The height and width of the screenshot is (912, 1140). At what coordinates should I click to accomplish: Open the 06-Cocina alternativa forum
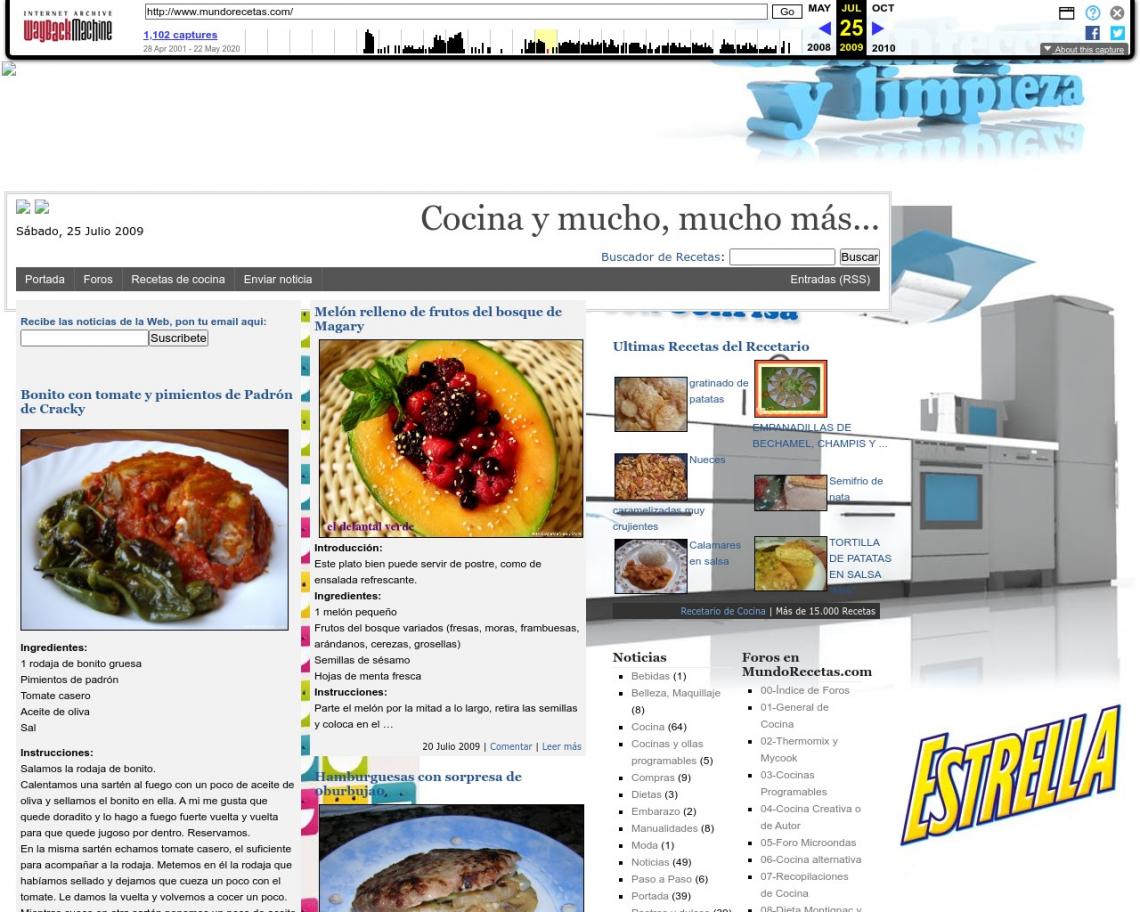pos(811,859)
